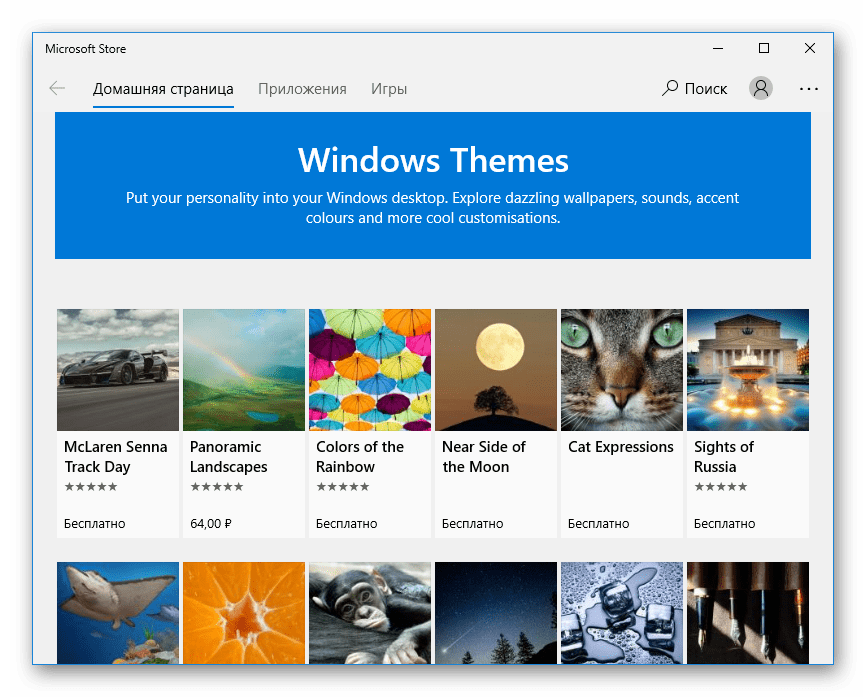The width and height of the screenshot is (866, 697).
Task: Open the three-dot more options menu
Action: (809, 89)
